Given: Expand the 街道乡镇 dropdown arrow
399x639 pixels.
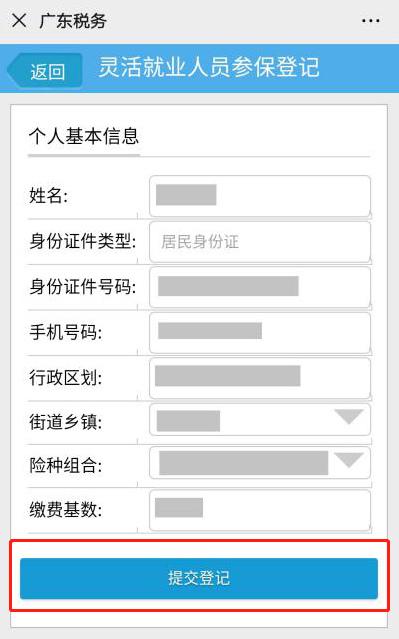Looking at the screenshot, I should tap(349, 416).
